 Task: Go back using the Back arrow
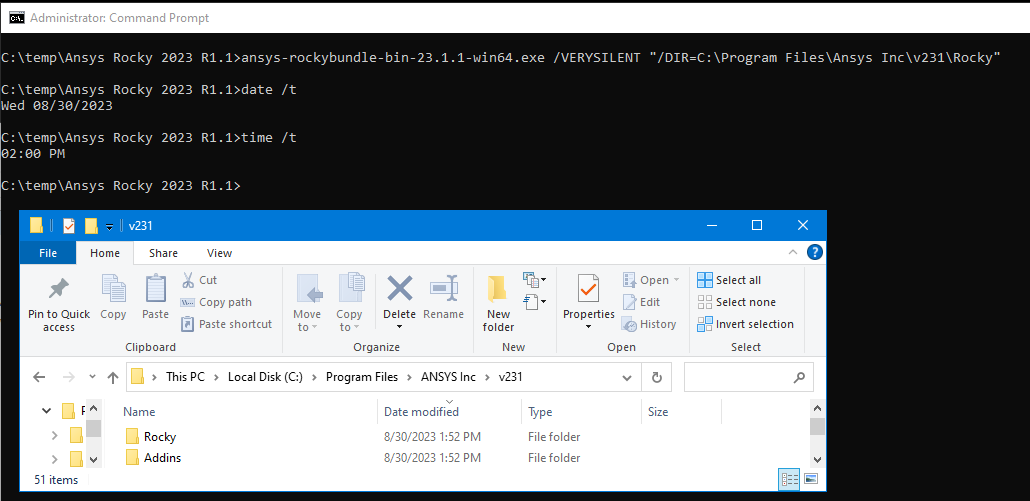tap(39, 377)
